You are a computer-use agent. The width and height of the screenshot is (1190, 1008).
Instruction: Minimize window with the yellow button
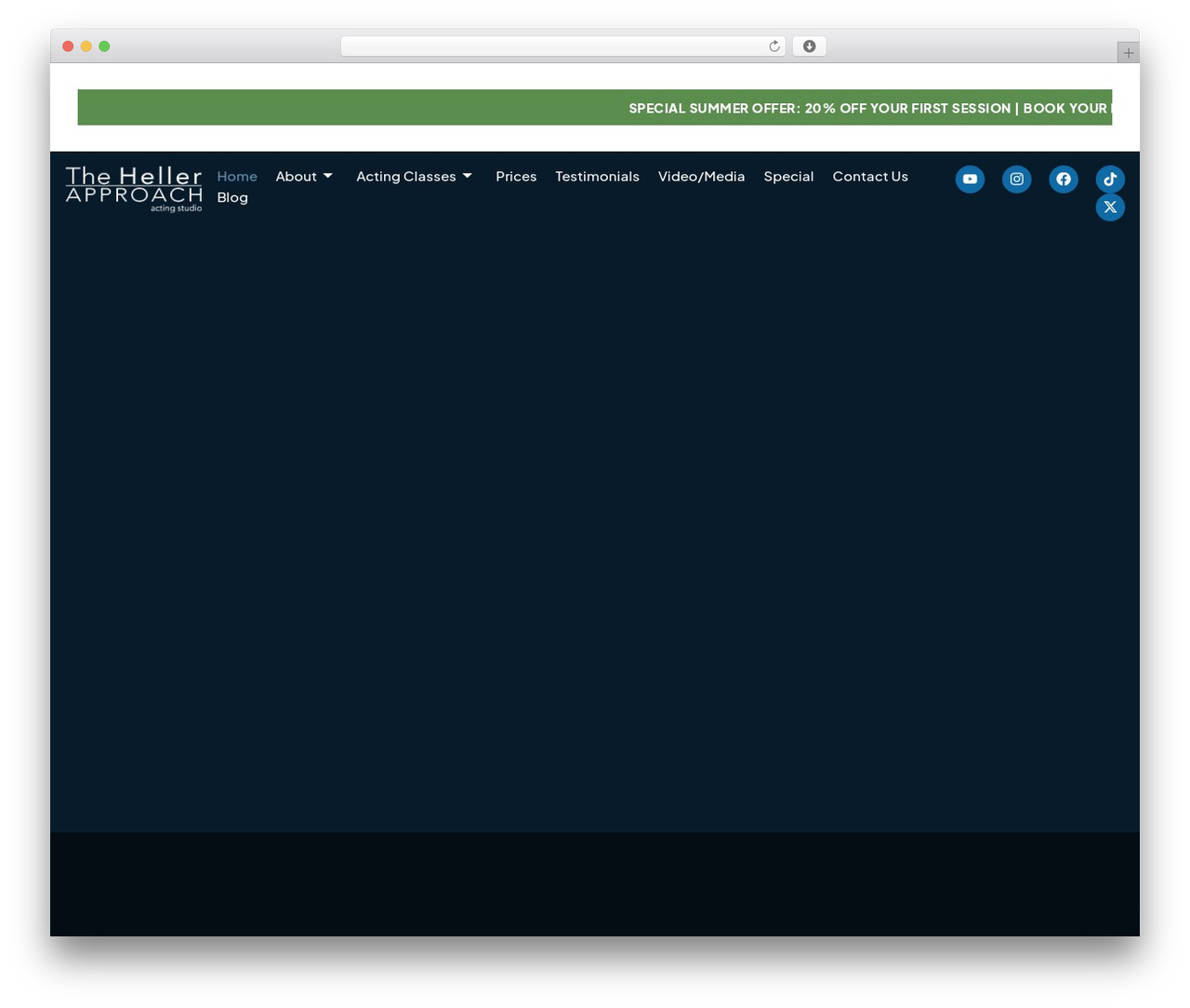pyautogui.click(x=86, y=46)
